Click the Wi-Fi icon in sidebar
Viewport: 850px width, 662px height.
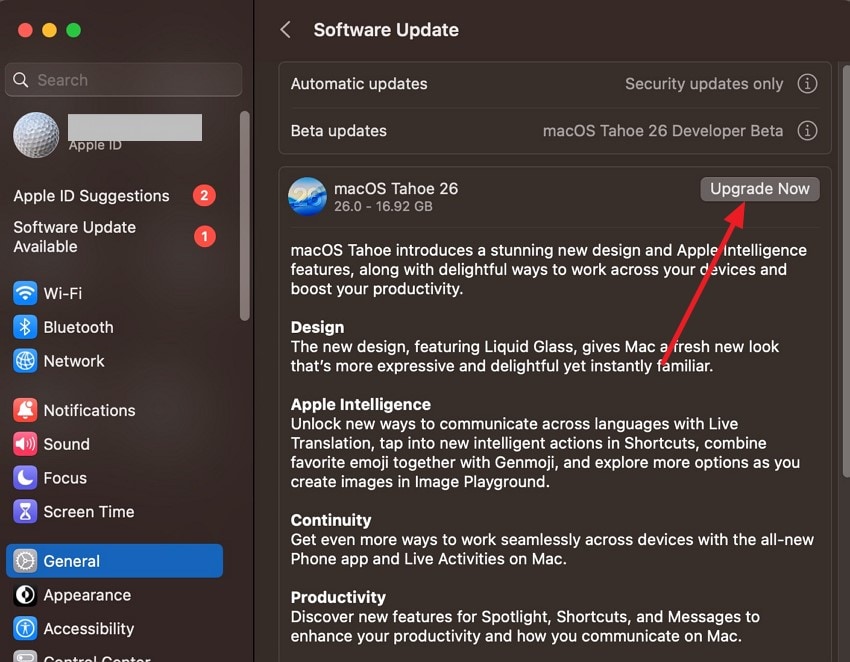(25, 294)
